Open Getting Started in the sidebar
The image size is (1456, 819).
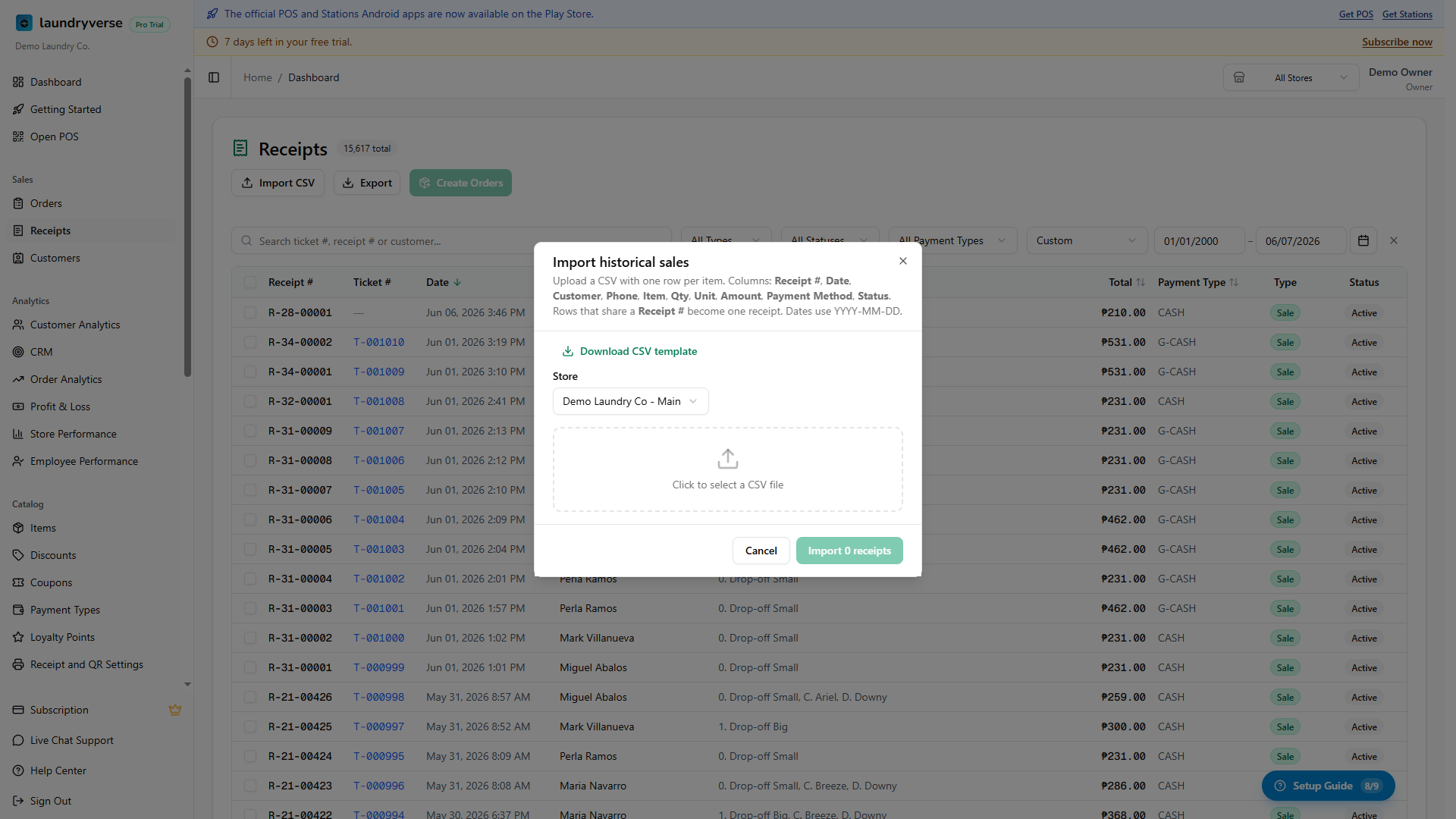coord(65,109)
